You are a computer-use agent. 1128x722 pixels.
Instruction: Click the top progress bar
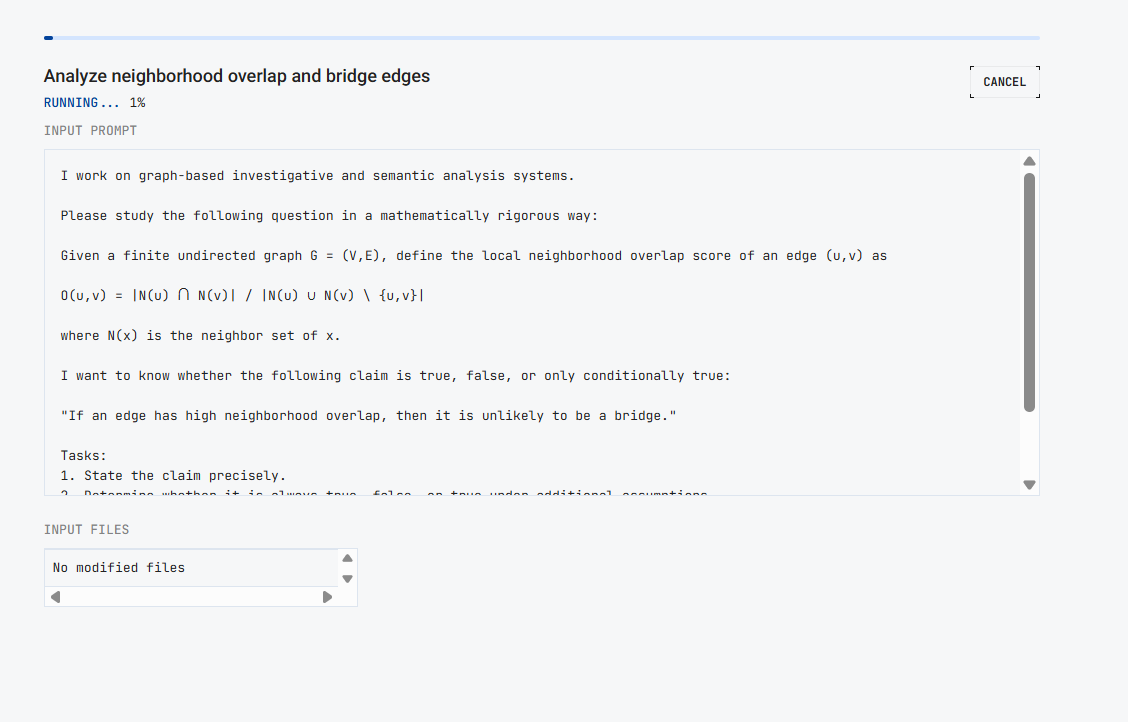[x=541, y=38]
